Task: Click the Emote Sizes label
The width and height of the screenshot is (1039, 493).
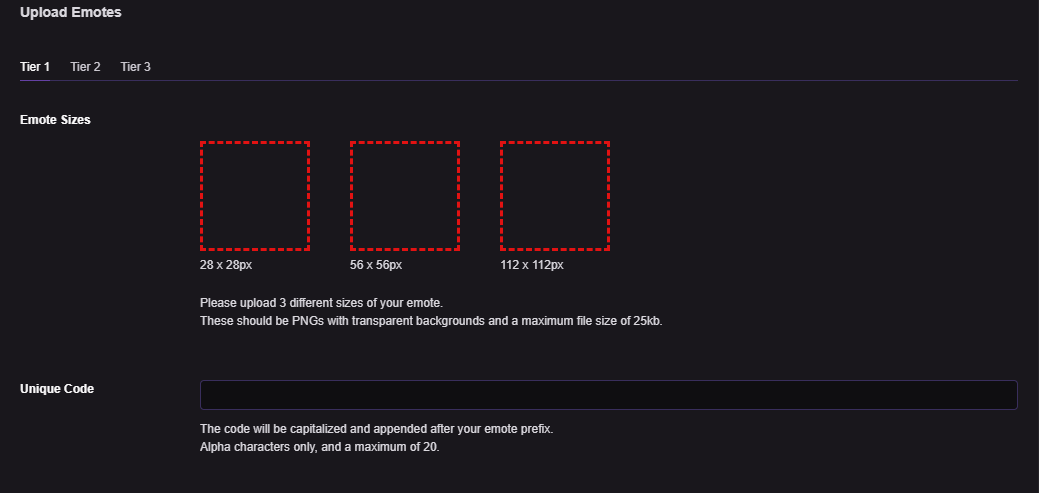Action: (x=55, y=120)
